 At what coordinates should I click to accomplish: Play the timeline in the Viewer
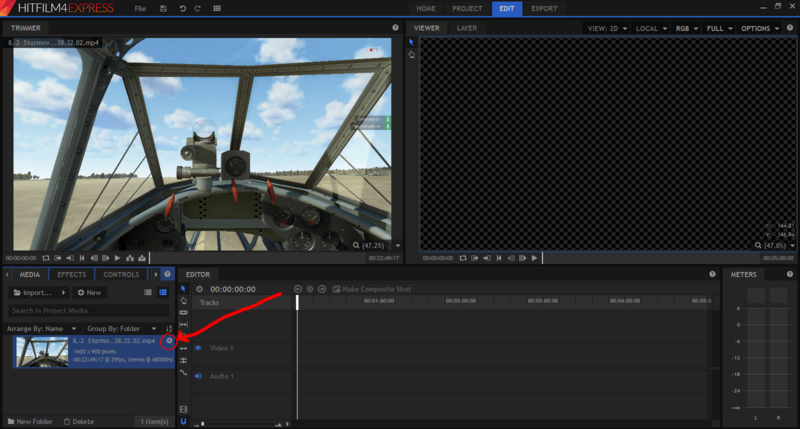(534, 258)
